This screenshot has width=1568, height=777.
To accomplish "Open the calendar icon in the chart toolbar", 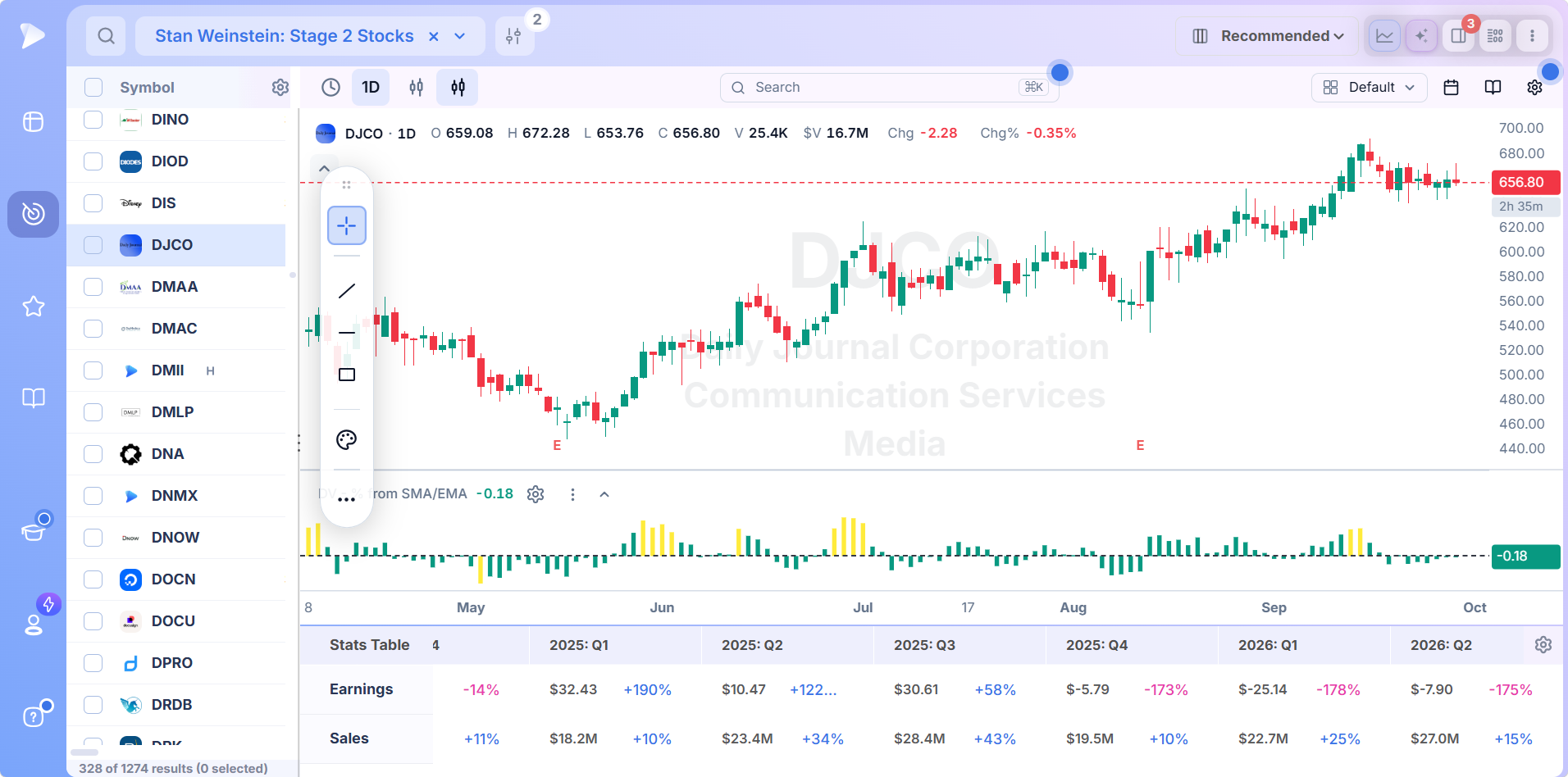I will tap(1451, 87).
